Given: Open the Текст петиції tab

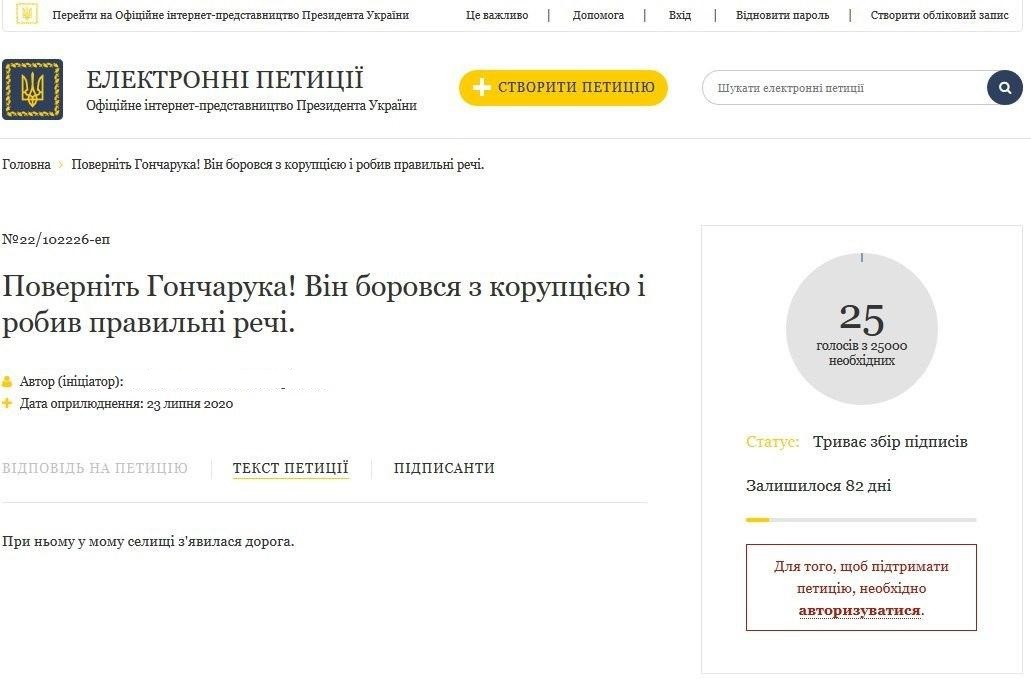Looking at the screenshot, I should [291, 468].
